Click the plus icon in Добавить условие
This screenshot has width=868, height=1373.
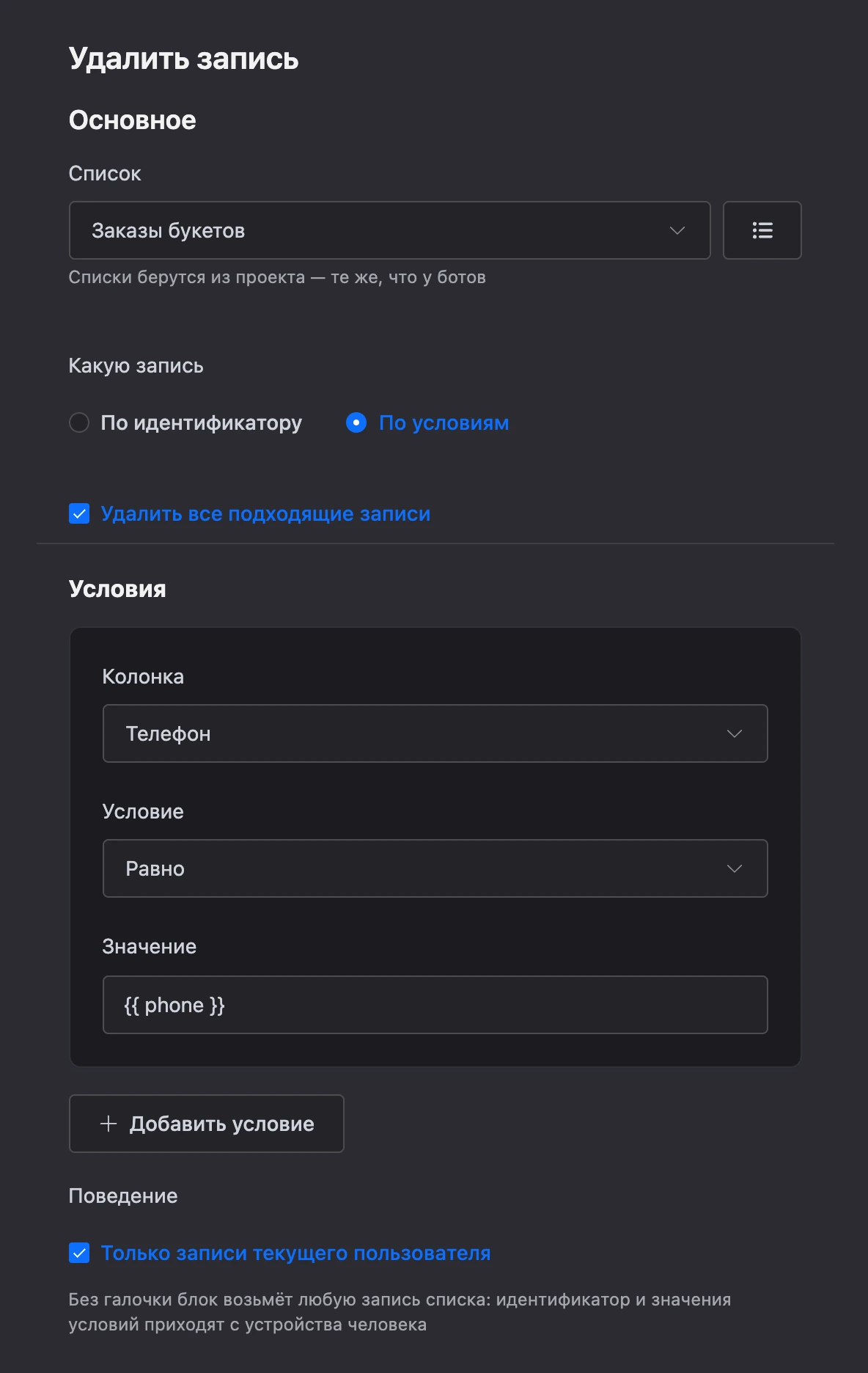[108, 1124]
